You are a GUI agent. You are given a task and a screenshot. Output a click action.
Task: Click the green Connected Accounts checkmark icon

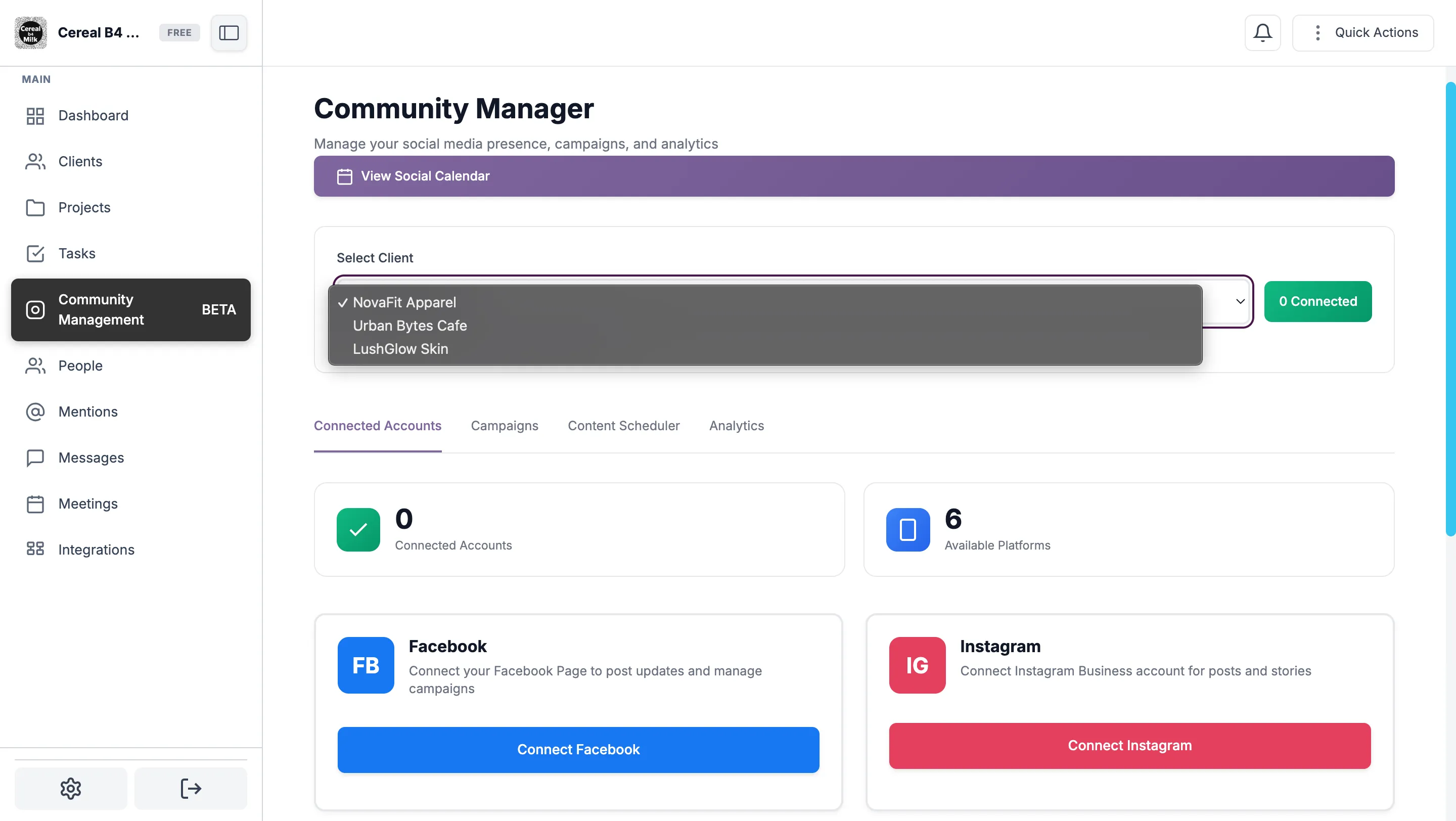pos(358,529)
